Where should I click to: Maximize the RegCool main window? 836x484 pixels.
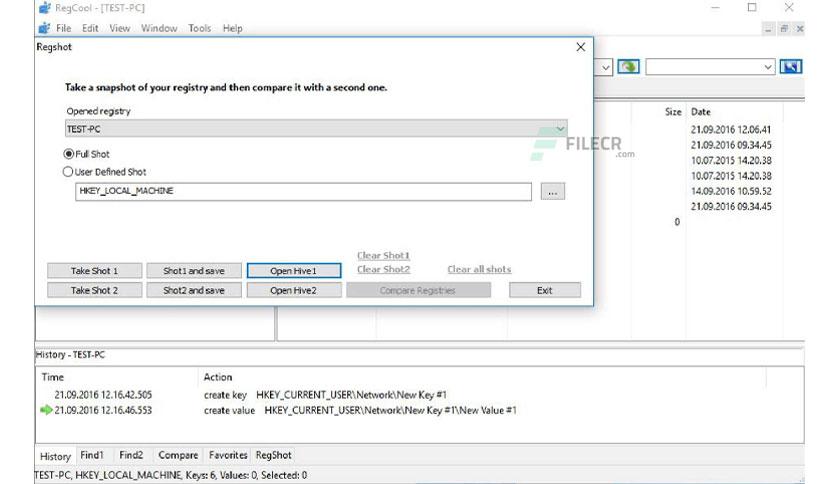[752, 7]
